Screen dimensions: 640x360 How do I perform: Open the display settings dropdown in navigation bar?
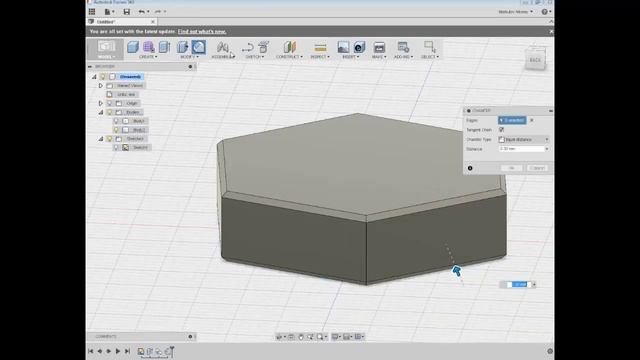point(336,337)
